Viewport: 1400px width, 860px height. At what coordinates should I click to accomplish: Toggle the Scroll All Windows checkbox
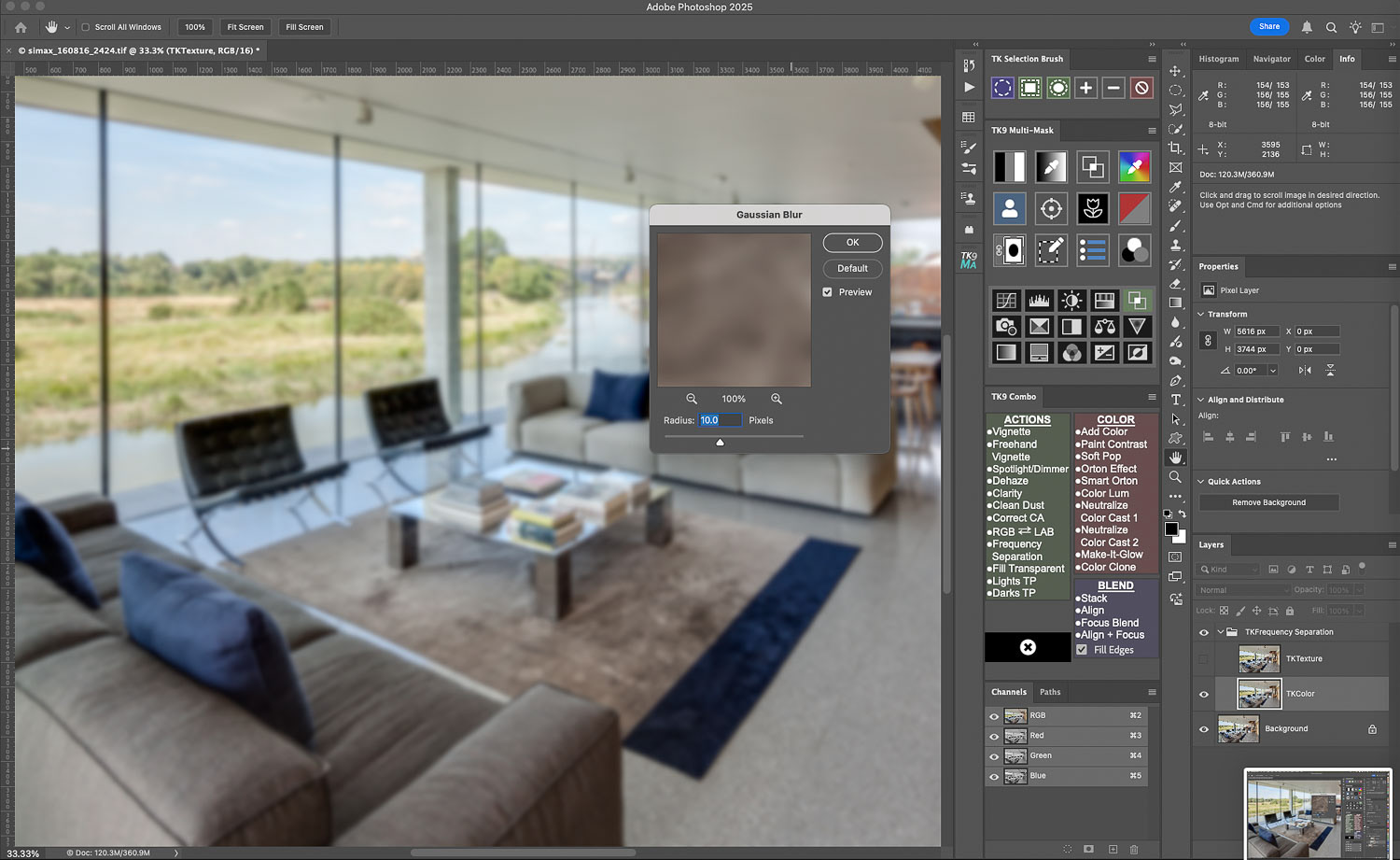coord(86,27)
